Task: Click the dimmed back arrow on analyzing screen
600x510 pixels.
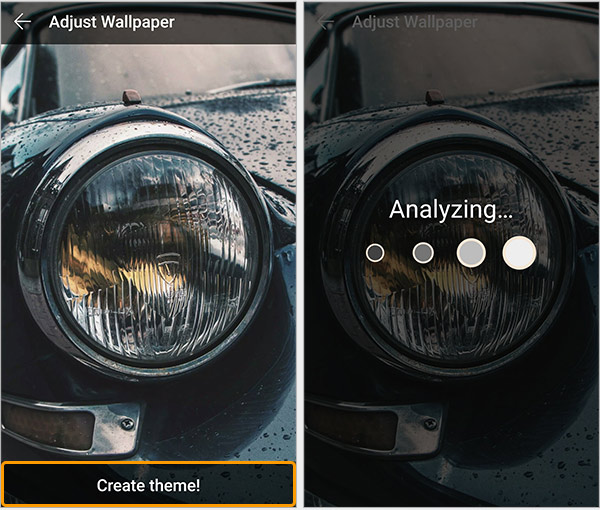Action: (326, 22)
